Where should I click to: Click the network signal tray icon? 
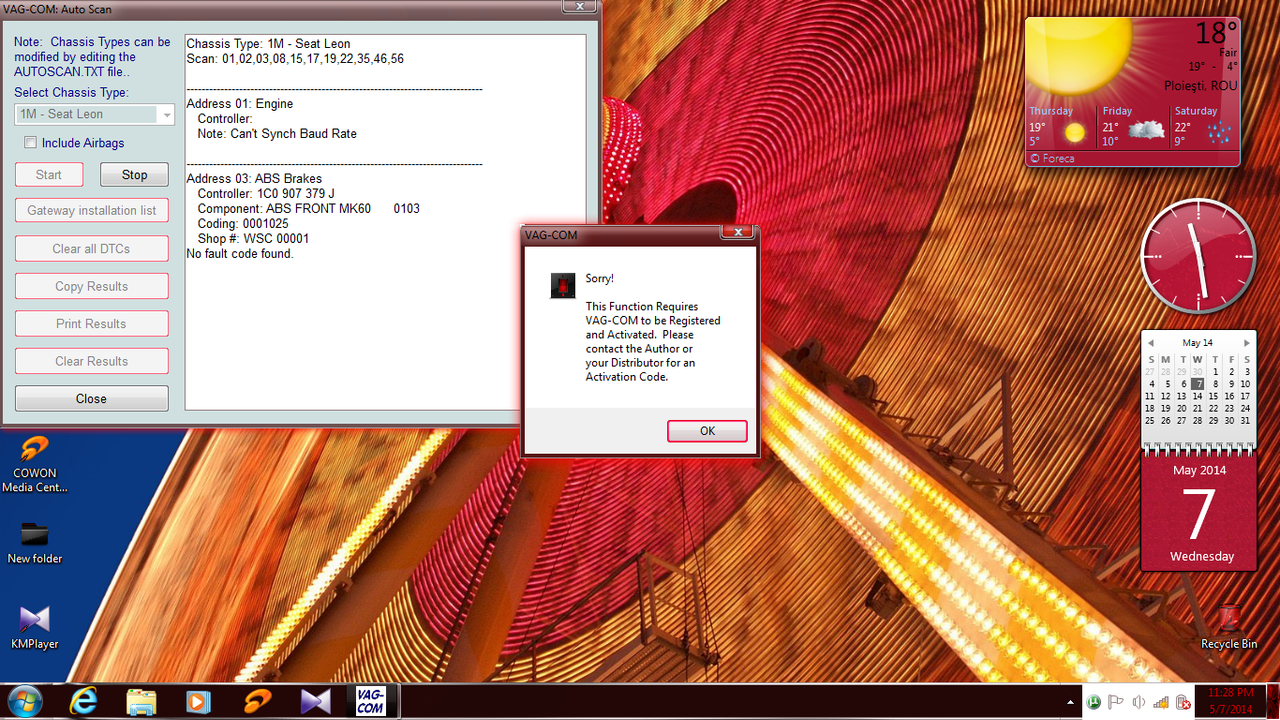coord(1161,702)
